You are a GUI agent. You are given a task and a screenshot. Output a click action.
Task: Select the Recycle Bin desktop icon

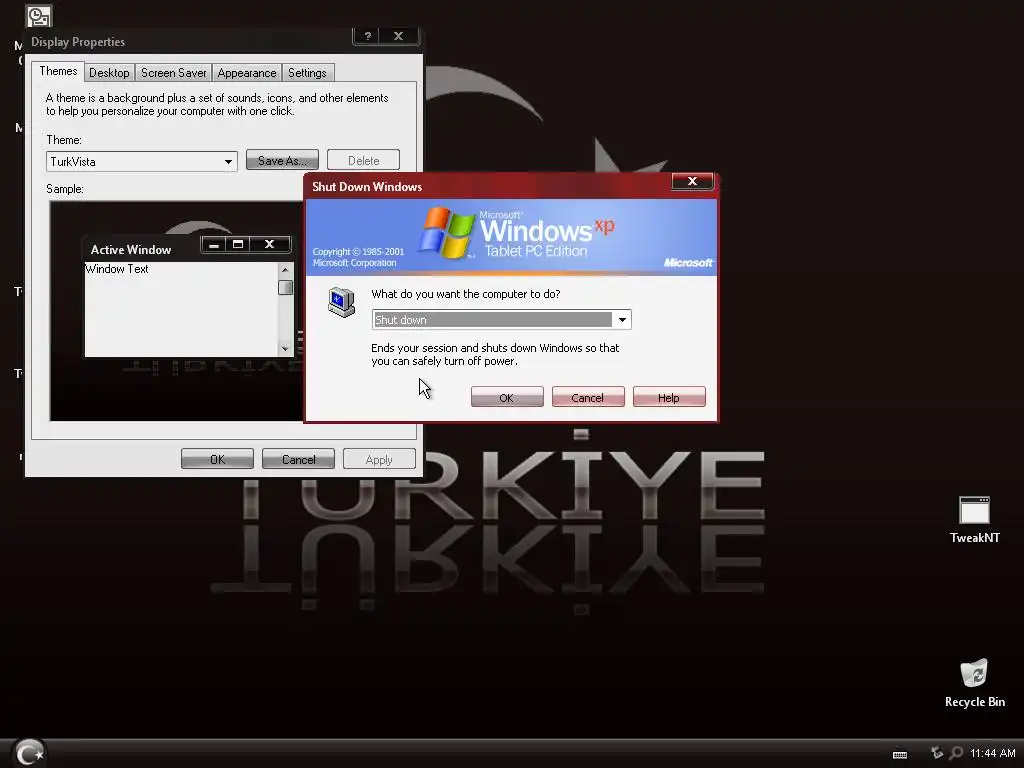click(974, 684)
